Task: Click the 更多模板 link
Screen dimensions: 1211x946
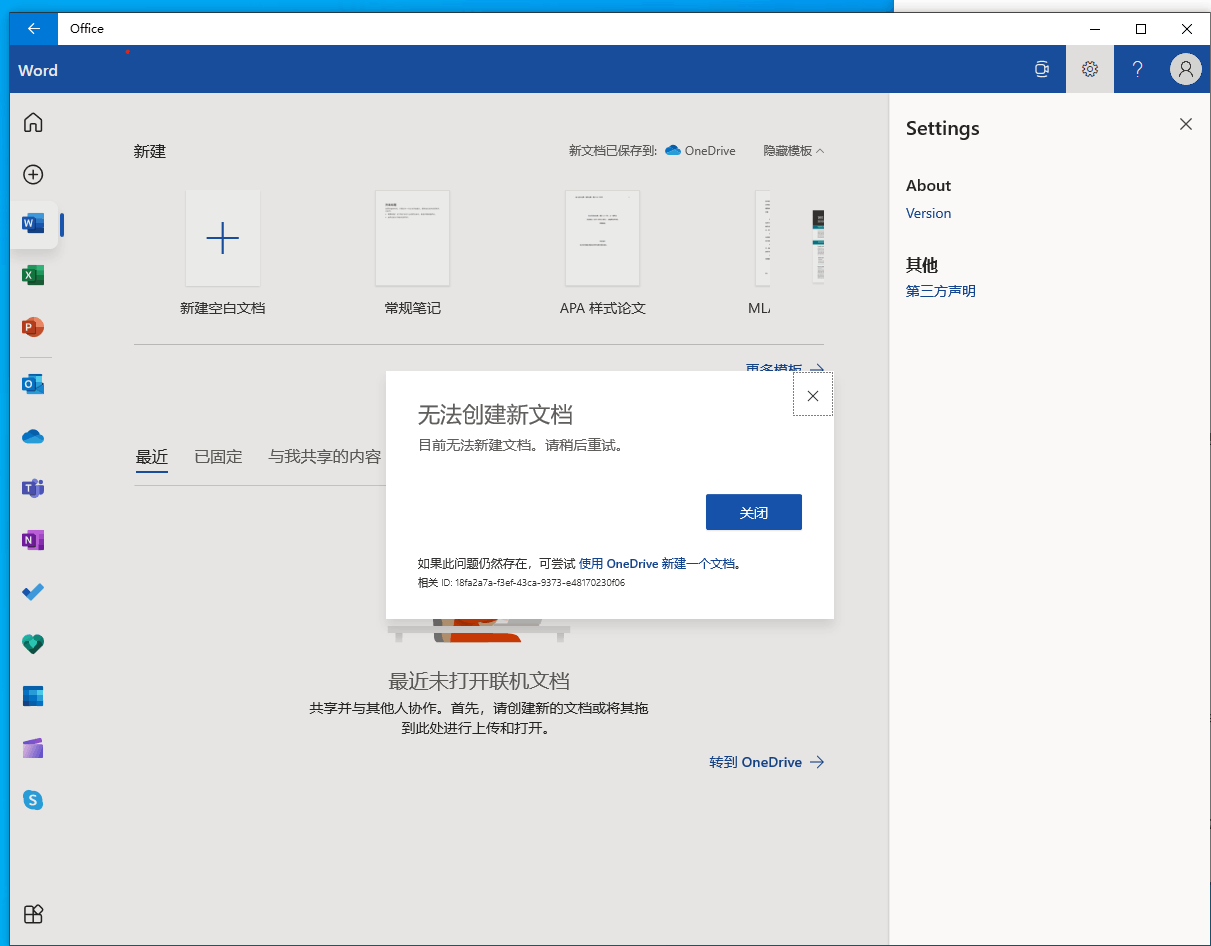Action: pos(785,368)
